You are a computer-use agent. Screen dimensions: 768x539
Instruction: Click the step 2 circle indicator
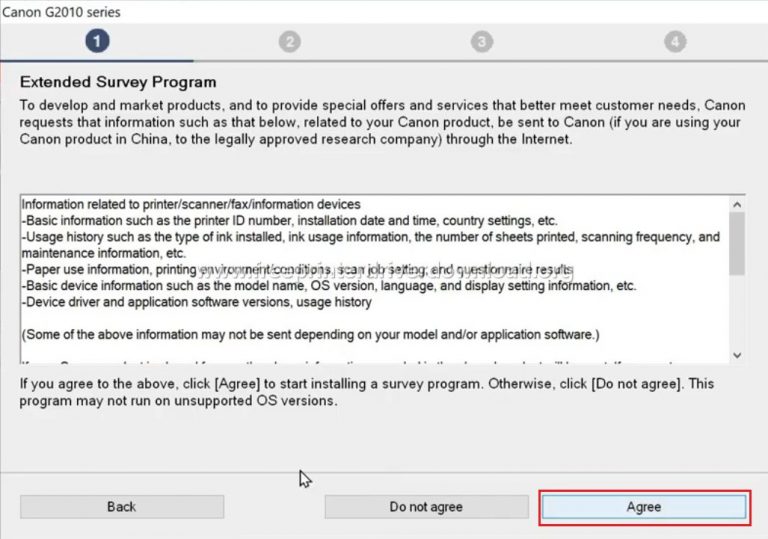[x=290, y=41]
